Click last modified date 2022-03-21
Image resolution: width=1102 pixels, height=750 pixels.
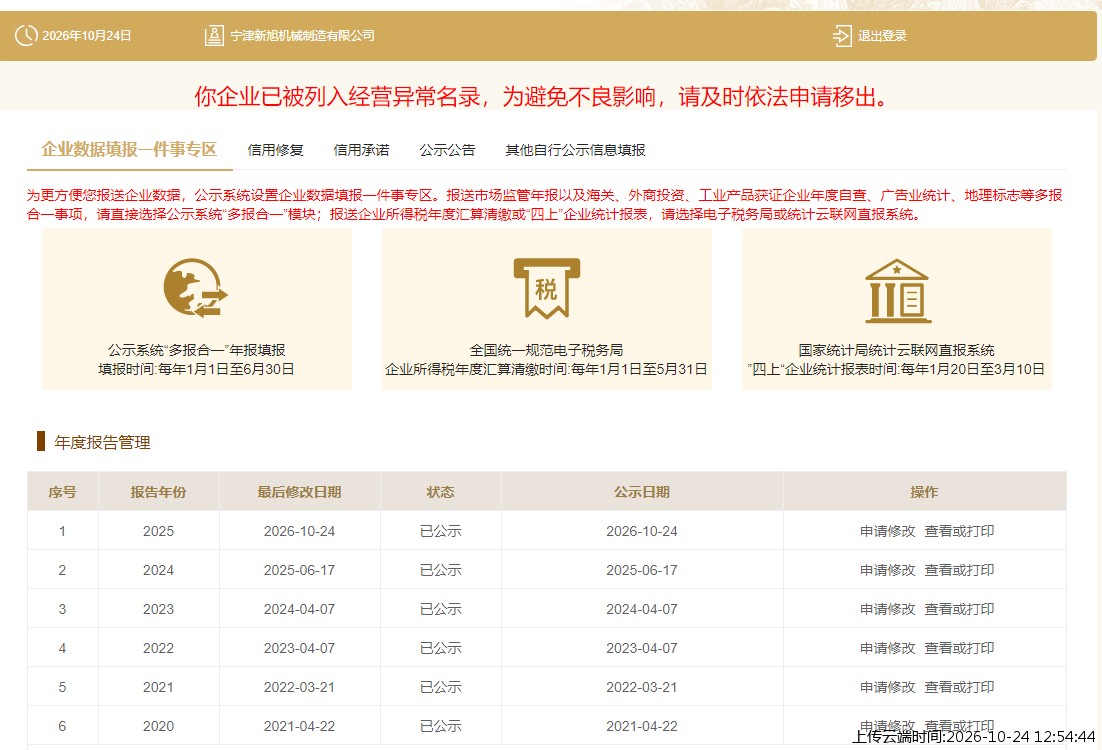click(x=299, y=687)
